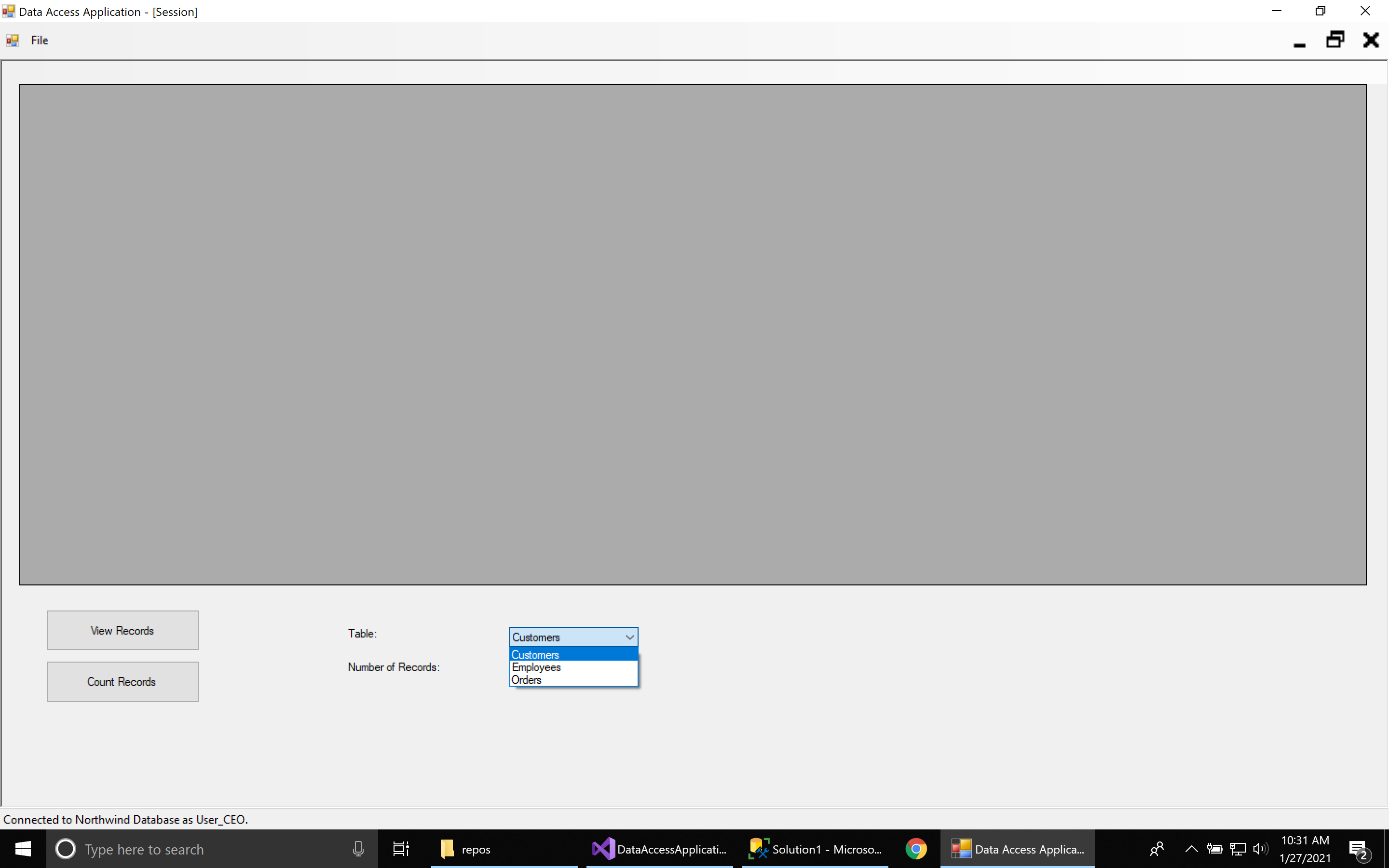The width and height of the screenshot is (1389, 868).
Task: Open Solution1 SQL Server Management Studio taskbar item
Action: (815, 849)
